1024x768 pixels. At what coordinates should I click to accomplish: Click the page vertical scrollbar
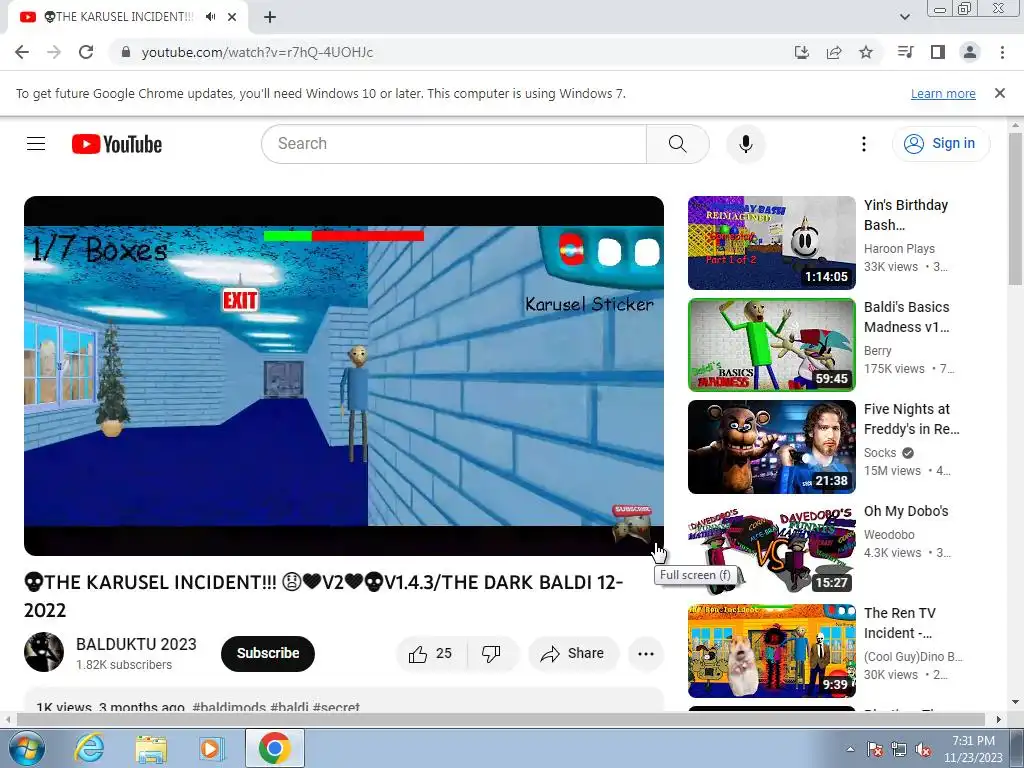(x=1016, y=209)
